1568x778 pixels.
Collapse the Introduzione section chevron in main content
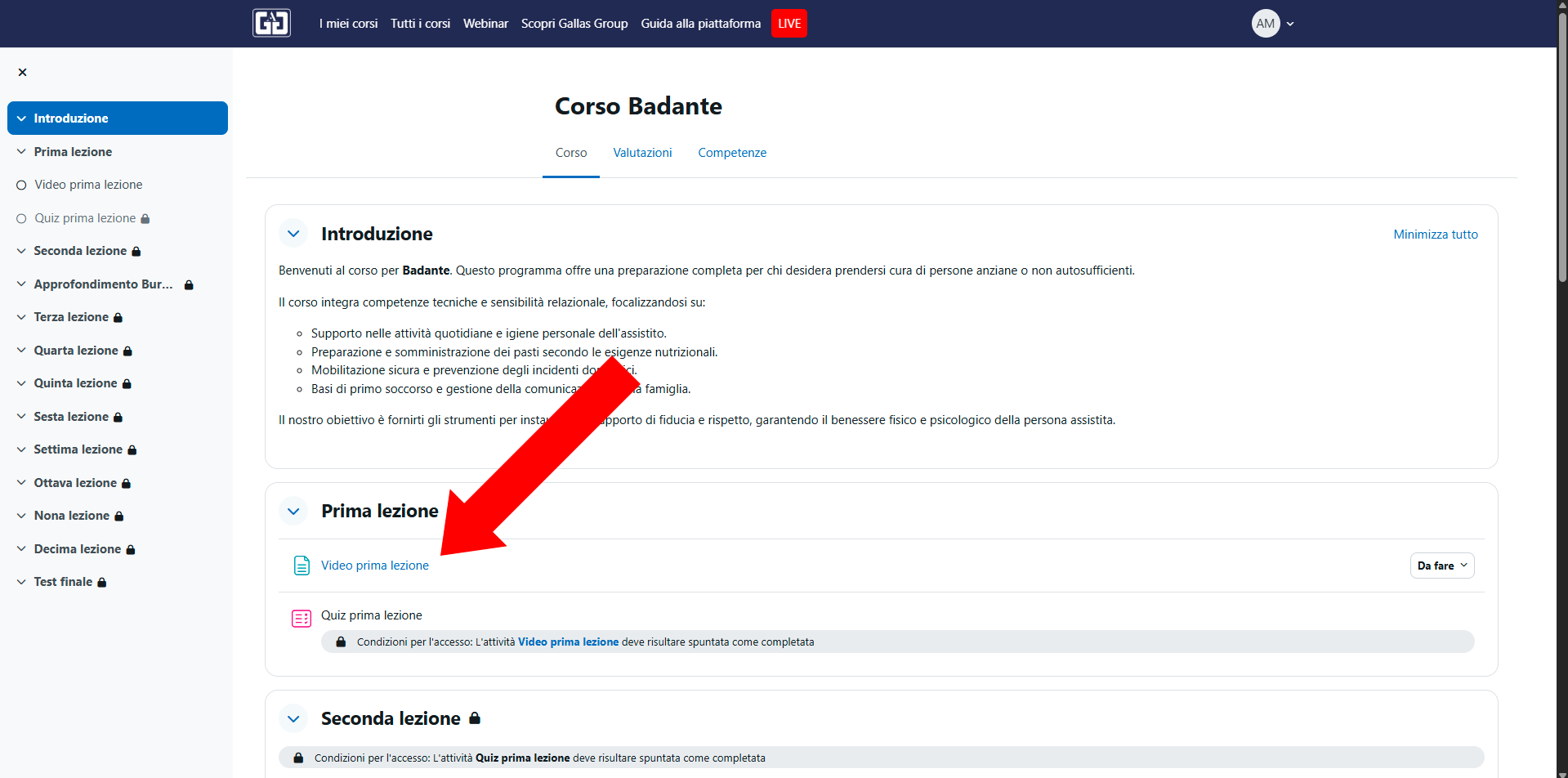pyautogui.click(x=293, y=234)
